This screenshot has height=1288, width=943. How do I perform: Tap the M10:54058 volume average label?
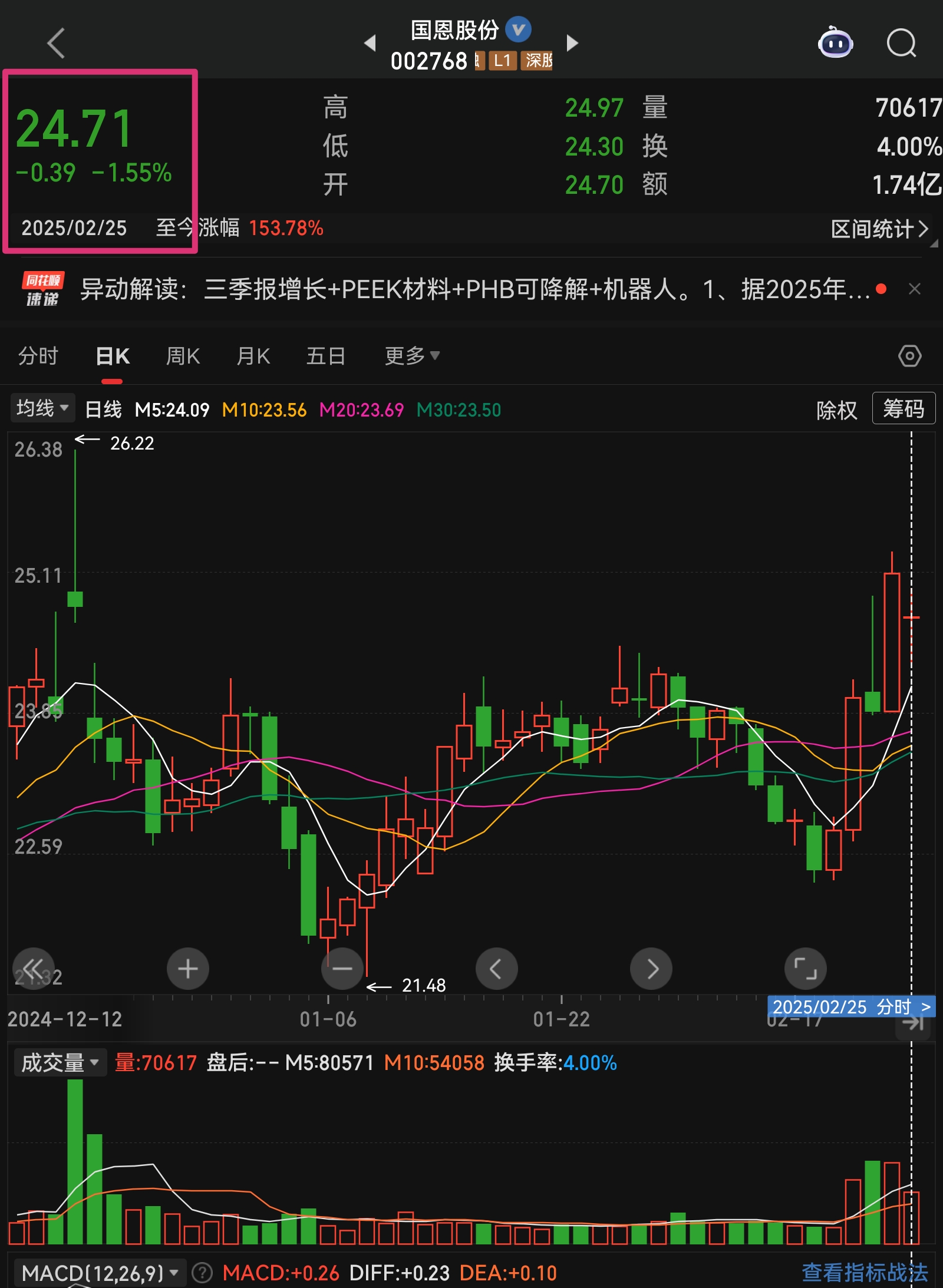pyautogui.click(x=434, y=1062)
